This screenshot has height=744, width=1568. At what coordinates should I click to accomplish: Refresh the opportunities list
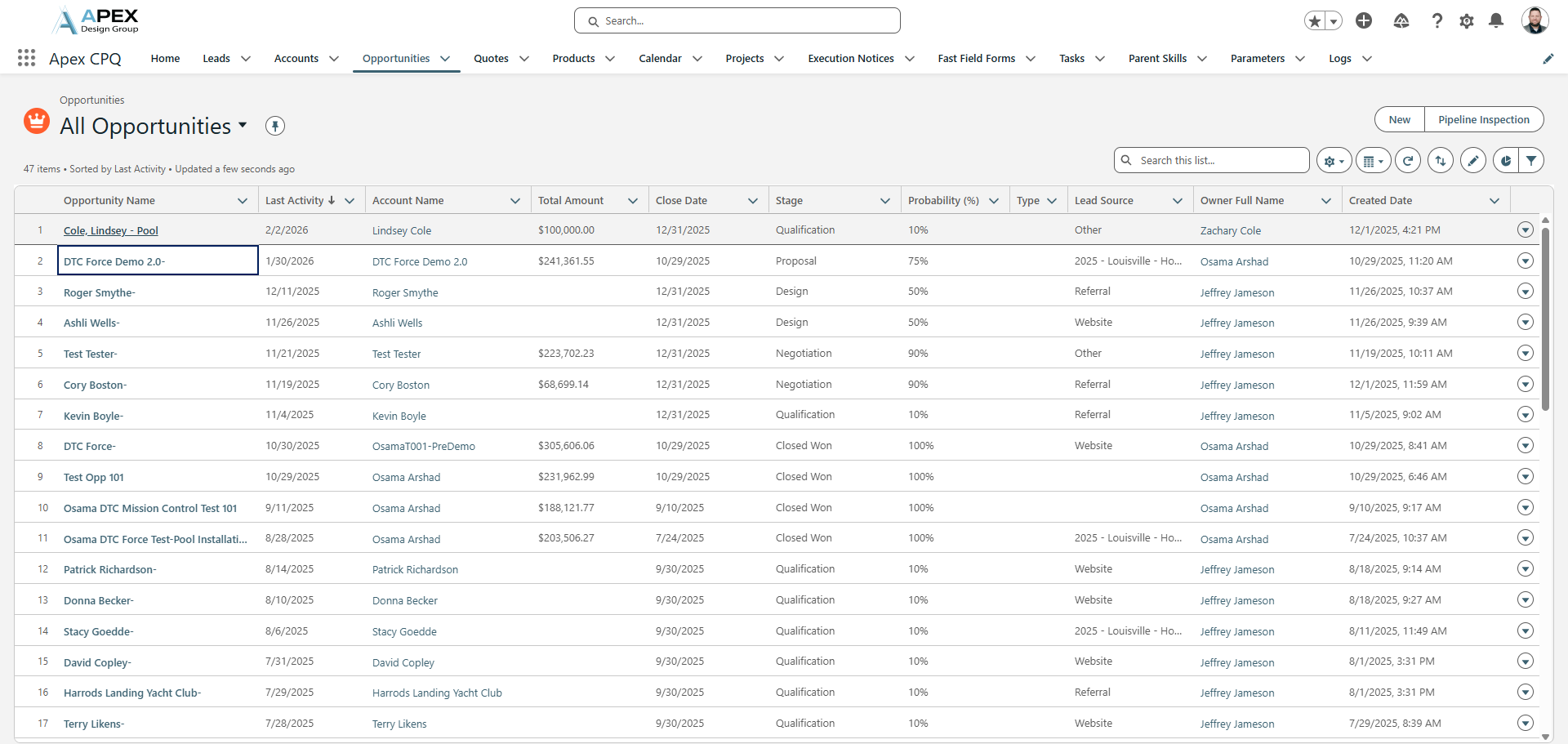[x=1407, y=161]
